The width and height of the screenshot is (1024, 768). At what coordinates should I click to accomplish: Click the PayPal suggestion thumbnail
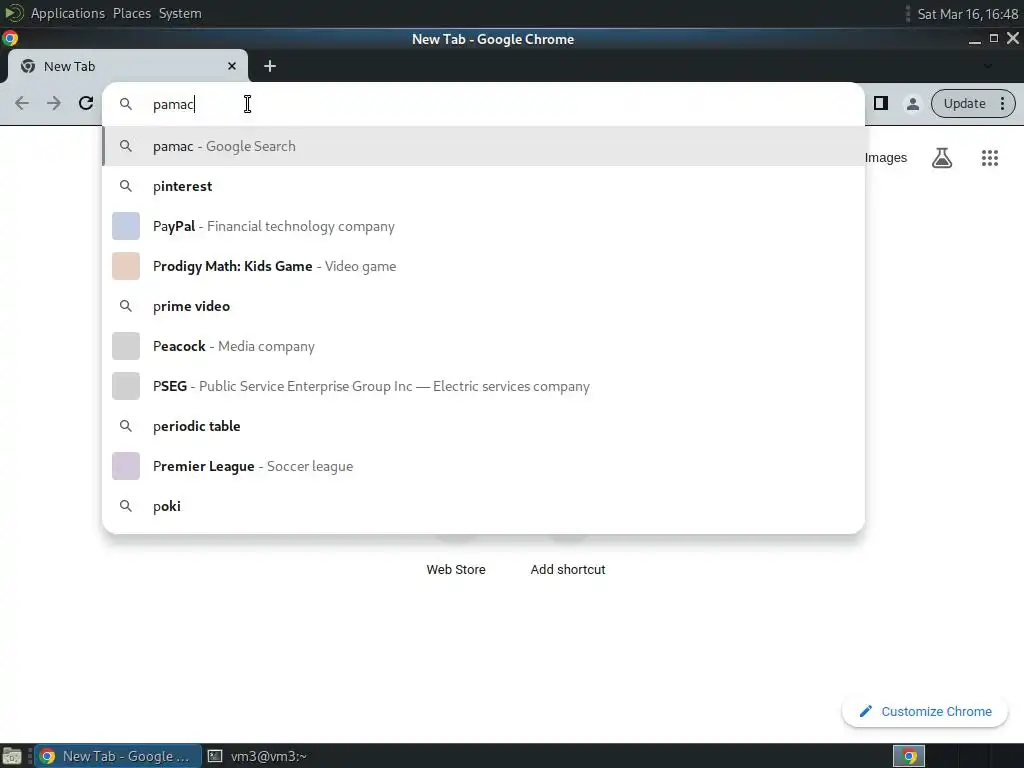[x=126, y=226]
